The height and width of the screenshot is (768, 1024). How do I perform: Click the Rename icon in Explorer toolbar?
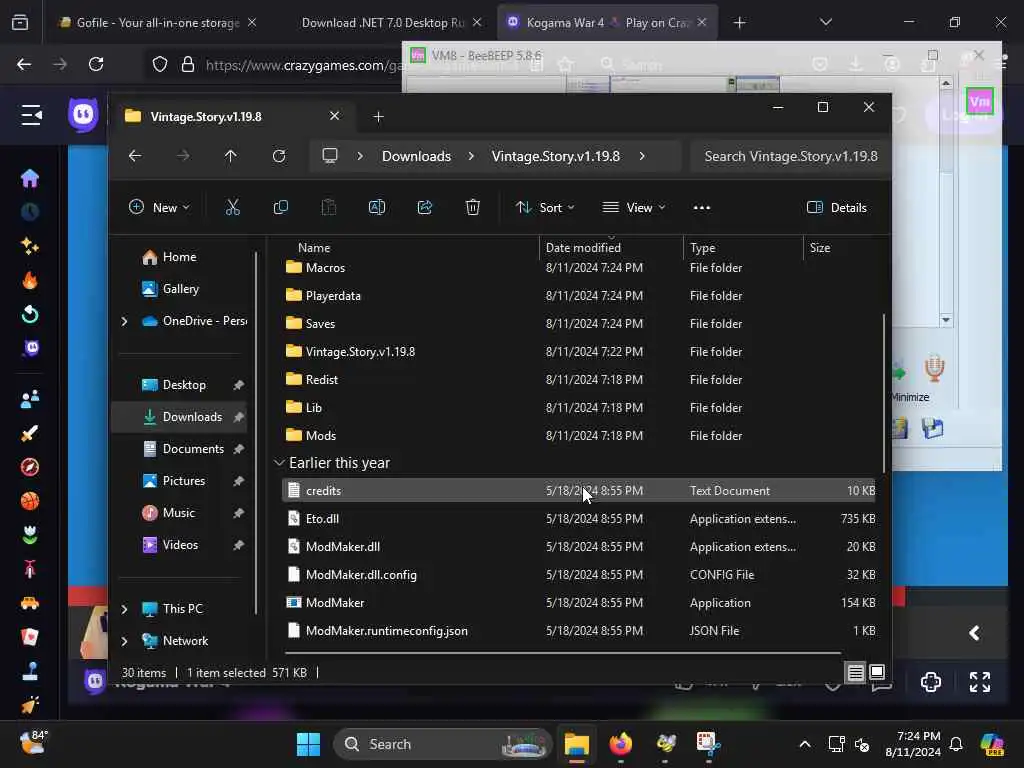pyautogui.click(x=377, y=208)
